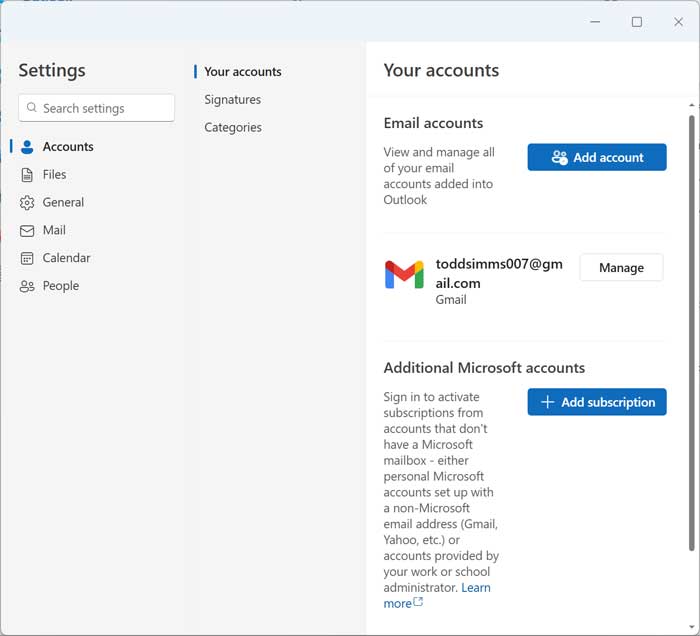Minimize the Settings window

[595, 22]
